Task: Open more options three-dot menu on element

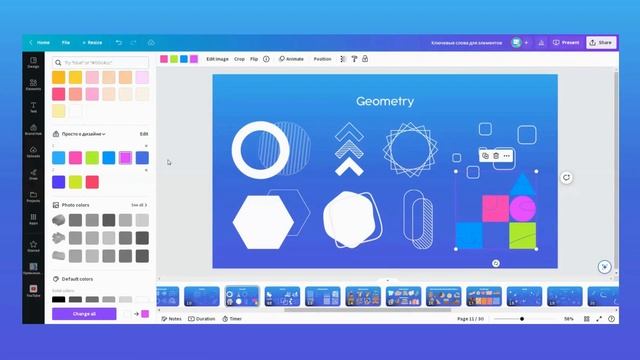Action: (507, 156)
